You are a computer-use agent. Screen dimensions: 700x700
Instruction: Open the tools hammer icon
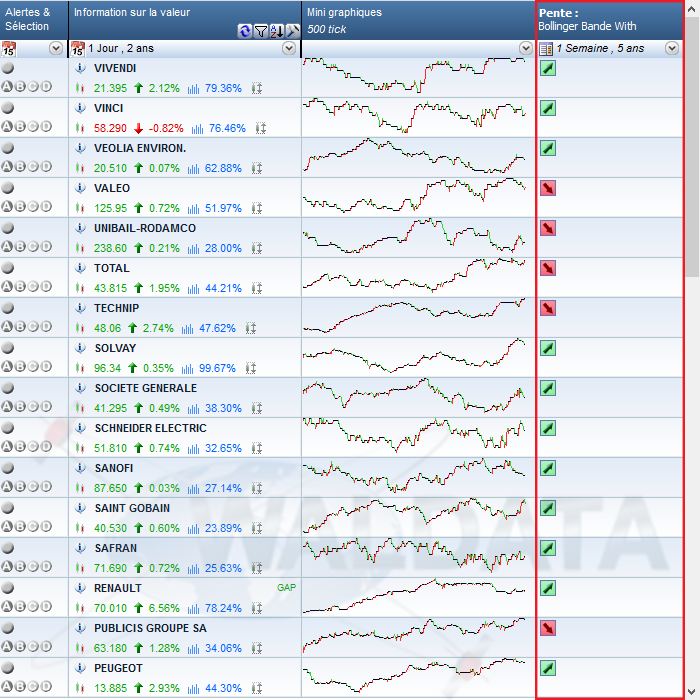(x=292, y=31)
